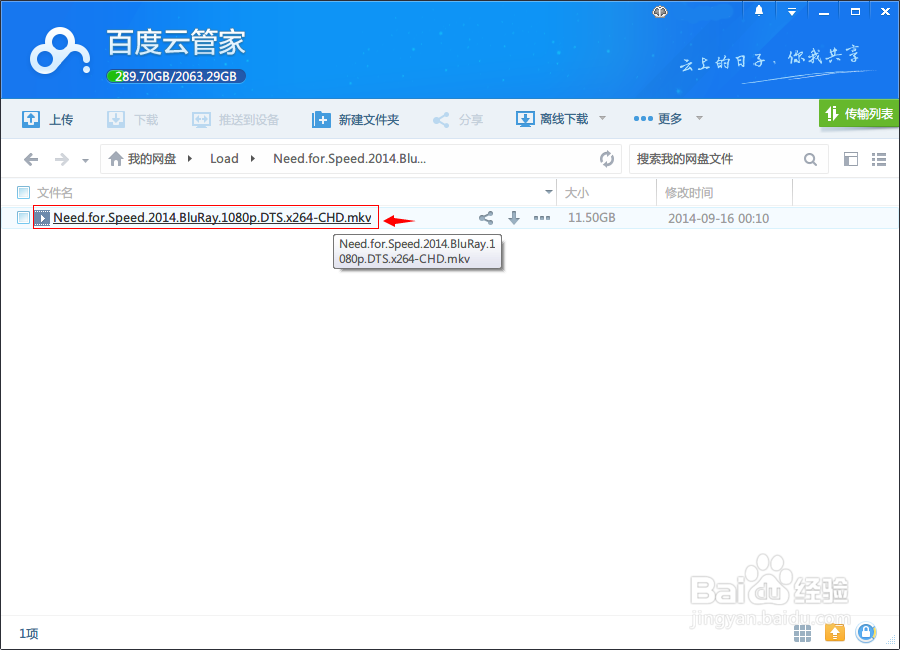This screenshot has width=900, height=650.
Task: Click Need.for.Speed.2014.Blu... breadcrumb
Action: (x=349, y=158)
